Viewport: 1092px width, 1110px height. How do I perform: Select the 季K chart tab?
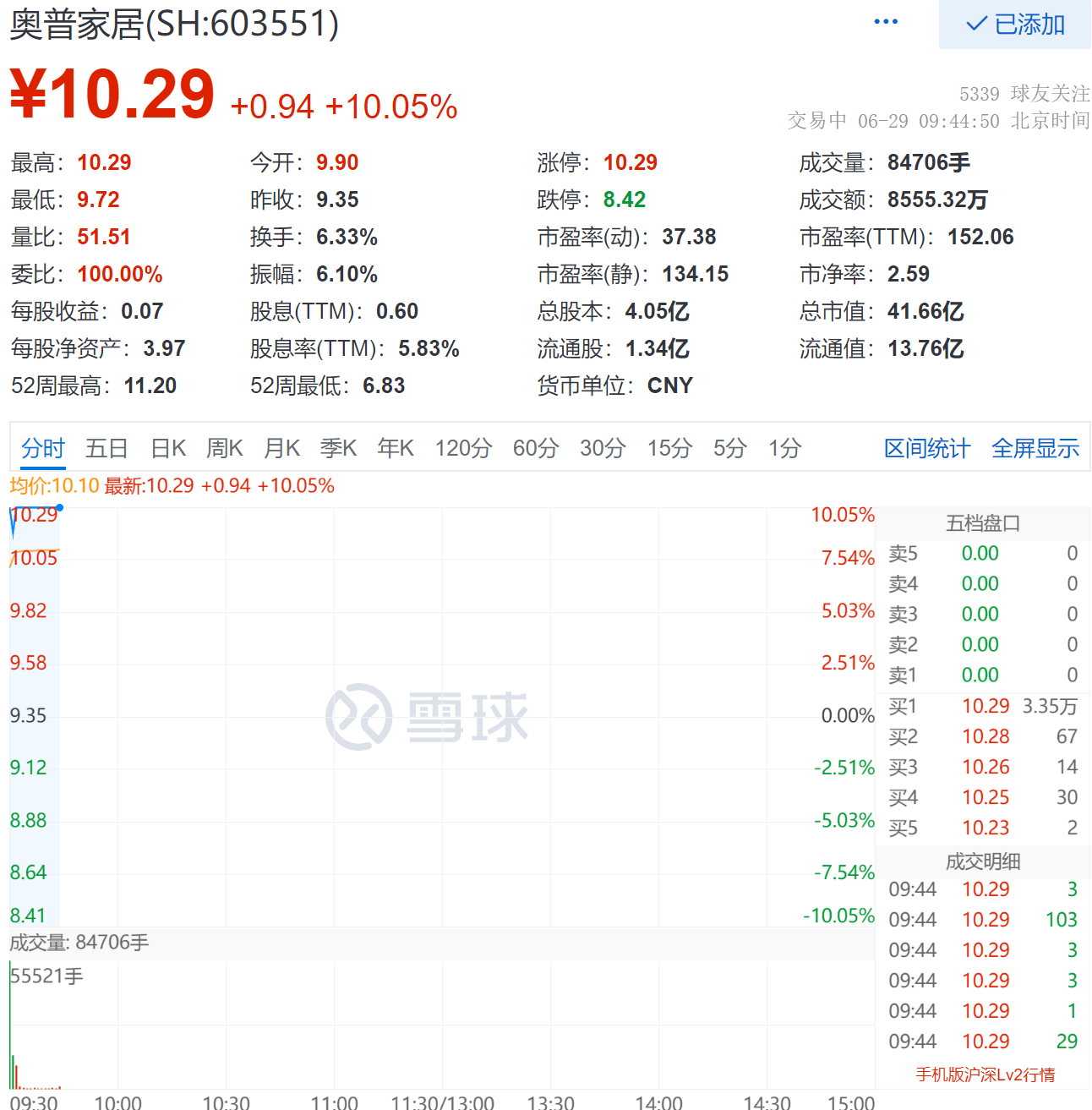tap(339, 448)
